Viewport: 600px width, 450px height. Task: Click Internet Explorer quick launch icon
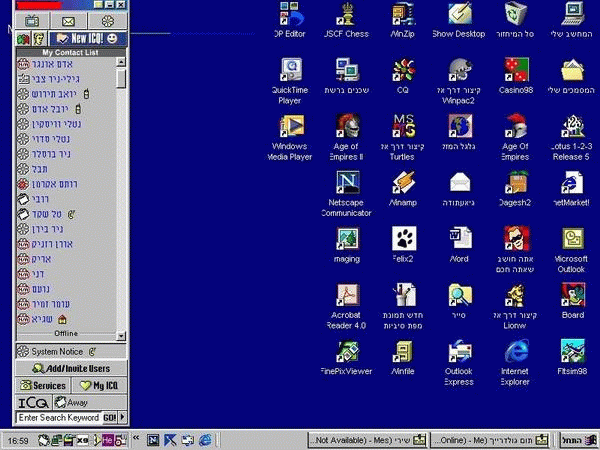point(205,440)
